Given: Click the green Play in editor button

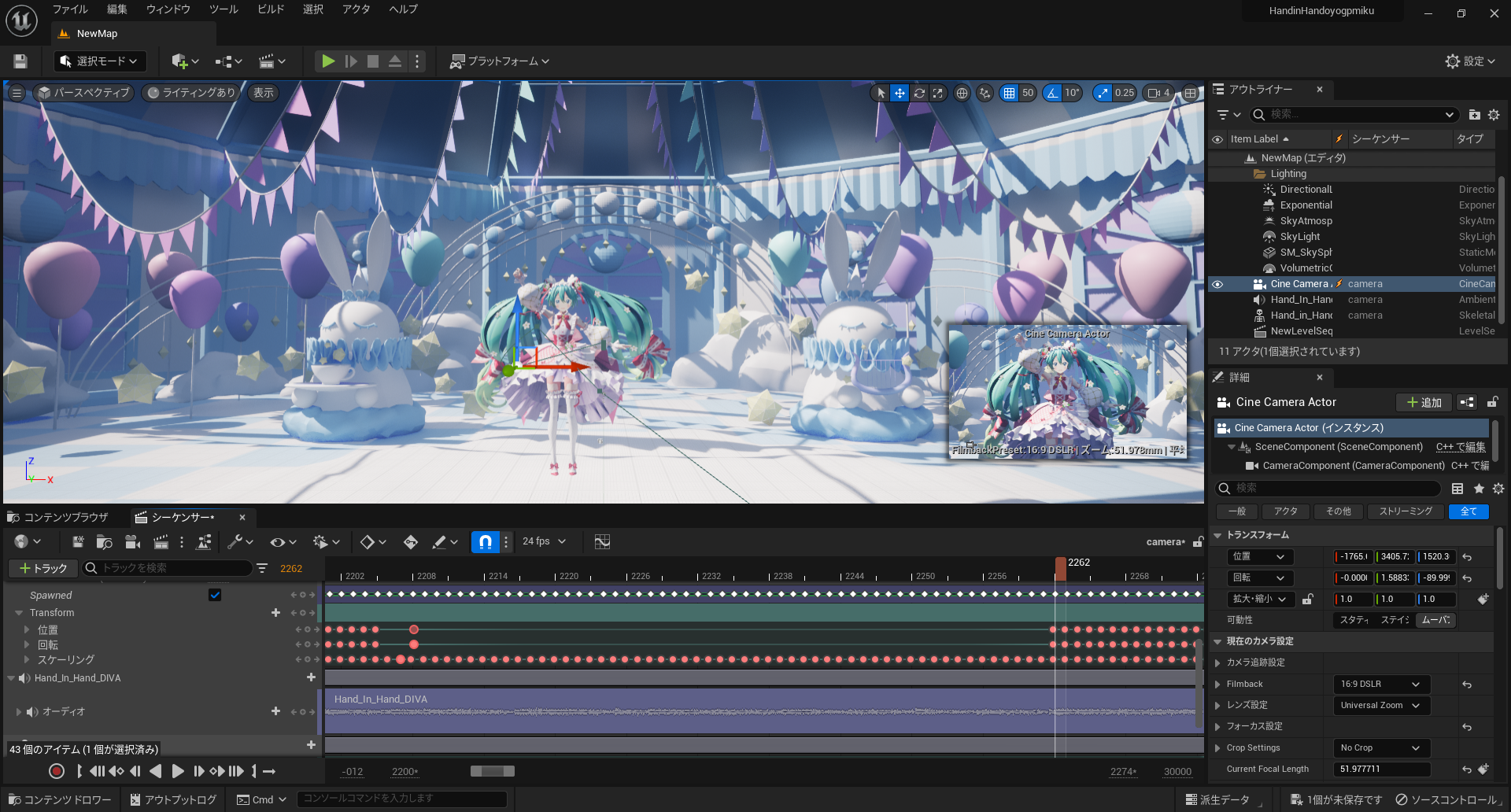Looking at the screenshot, I should [328, 61].
